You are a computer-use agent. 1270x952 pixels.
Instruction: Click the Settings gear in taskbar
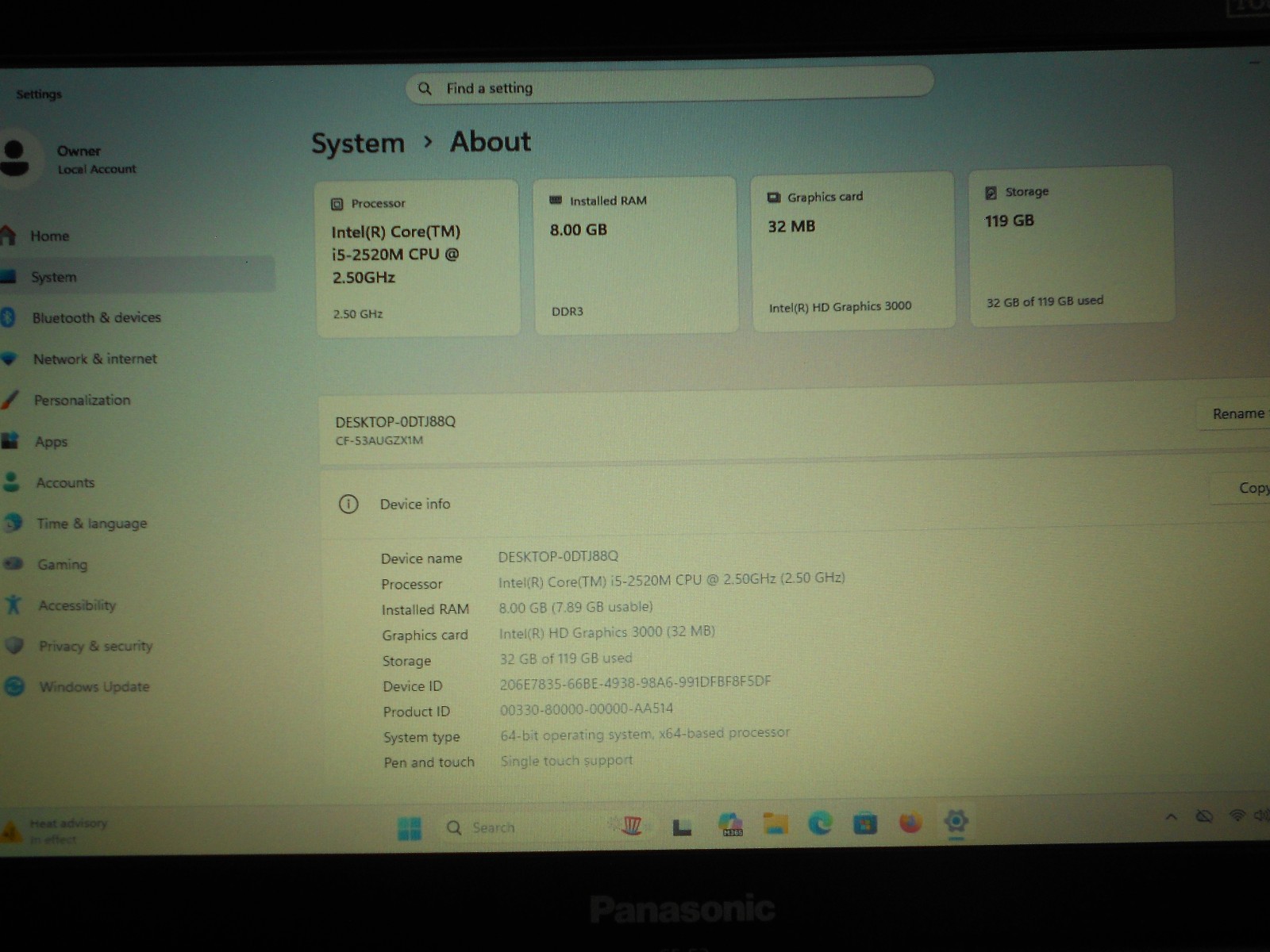[x=956, y=821]
